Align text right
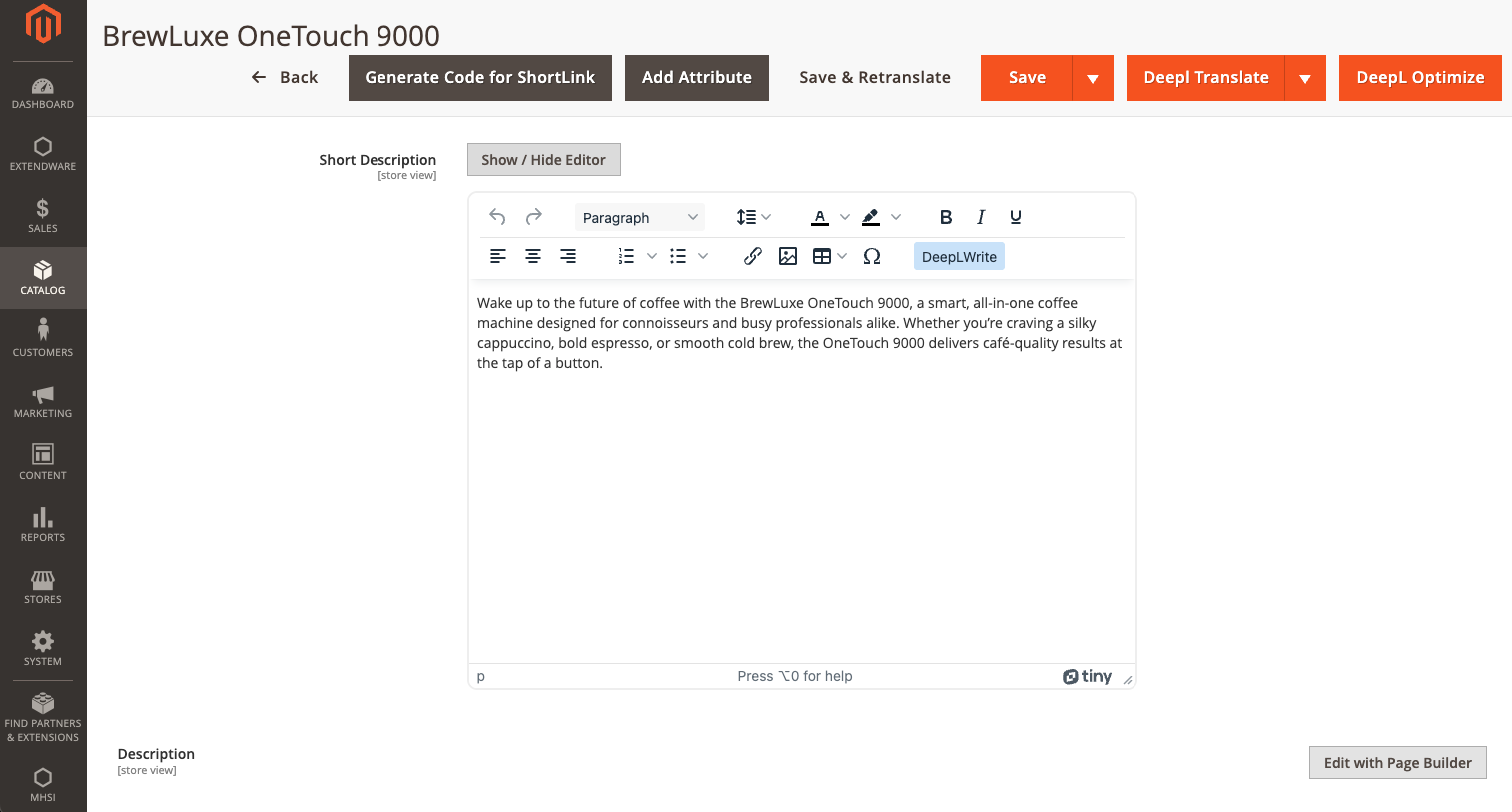This screenshot has height=812, width=1512. pos(568,257)
